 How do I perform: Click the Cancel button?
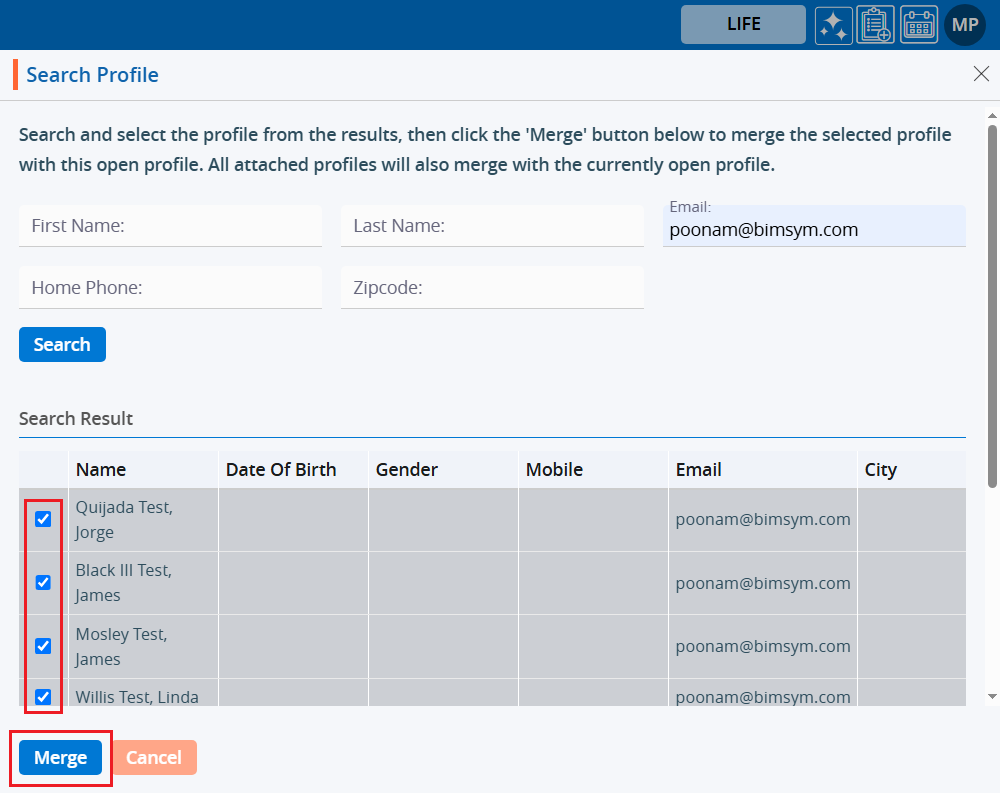point(154,758)
